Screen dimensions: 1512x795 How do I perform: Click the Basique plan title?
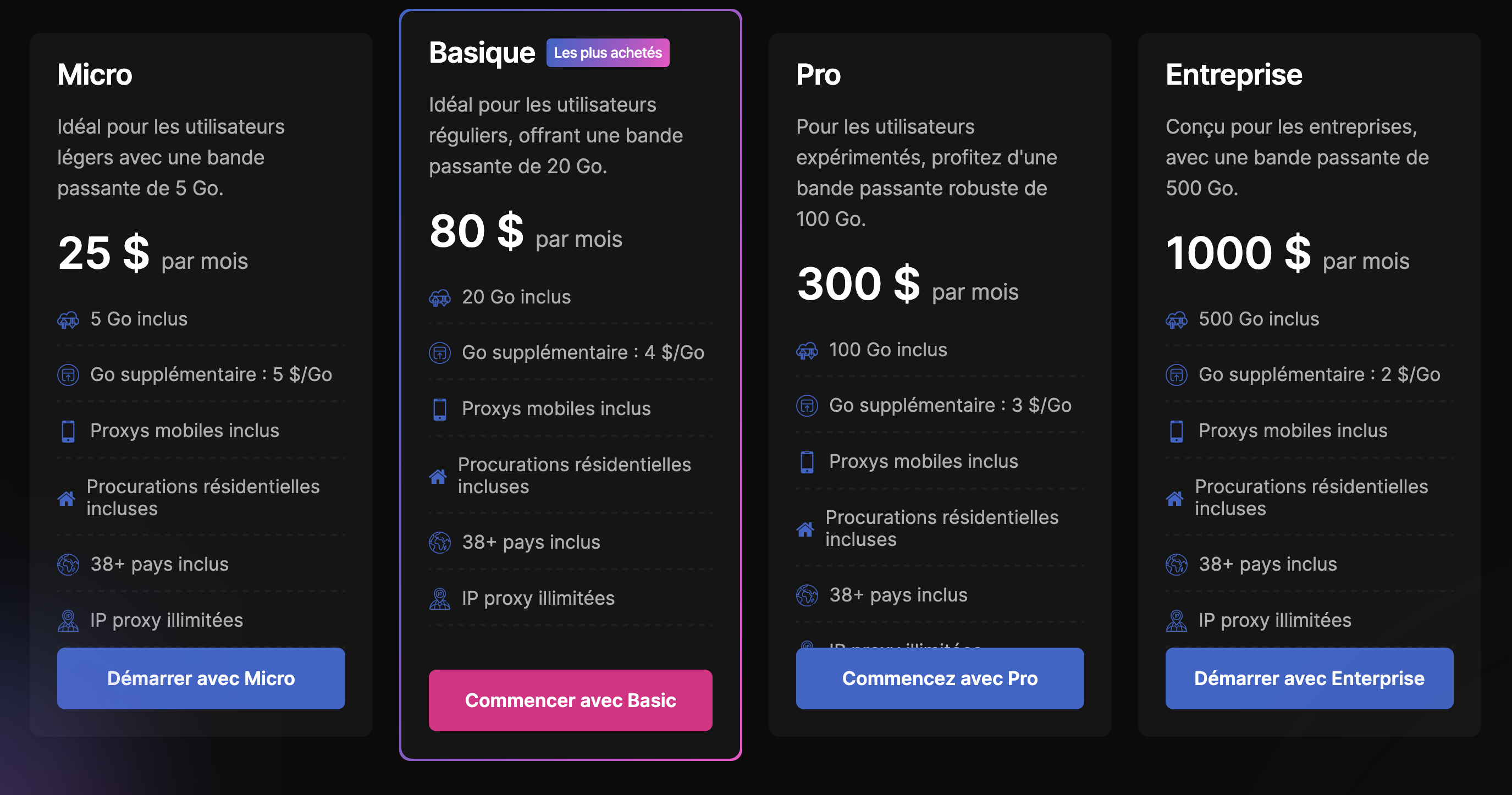[482, 53]
